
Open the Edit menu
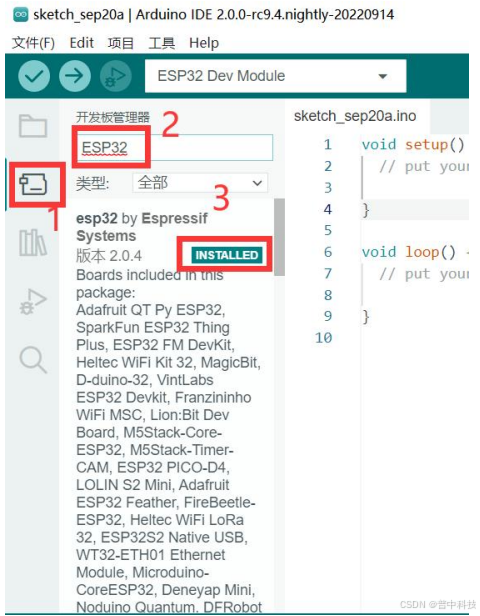pyautogui.click(x=81, y=43)
